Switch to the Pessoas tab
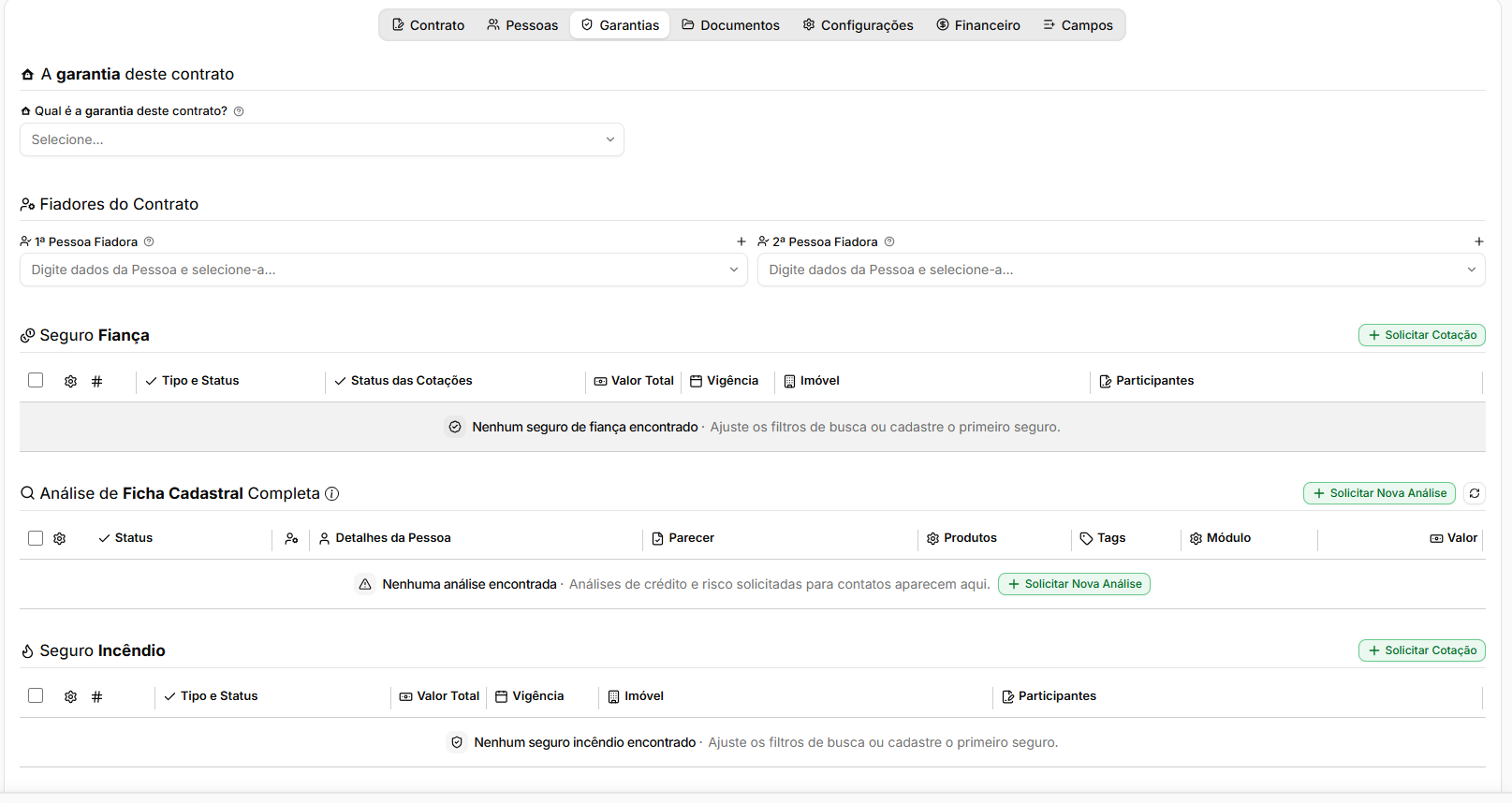 pos(522,25)
